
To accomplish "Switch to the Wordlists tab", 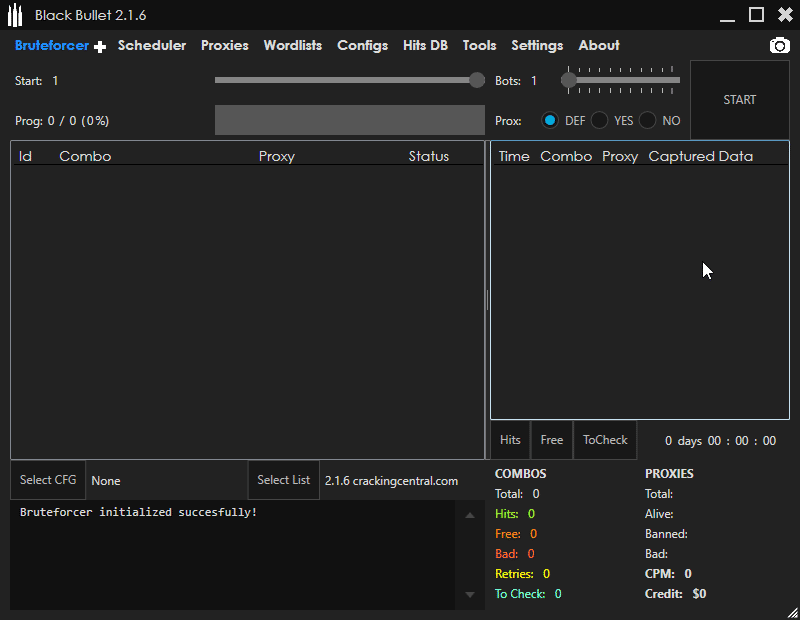I will coord(293,45).
